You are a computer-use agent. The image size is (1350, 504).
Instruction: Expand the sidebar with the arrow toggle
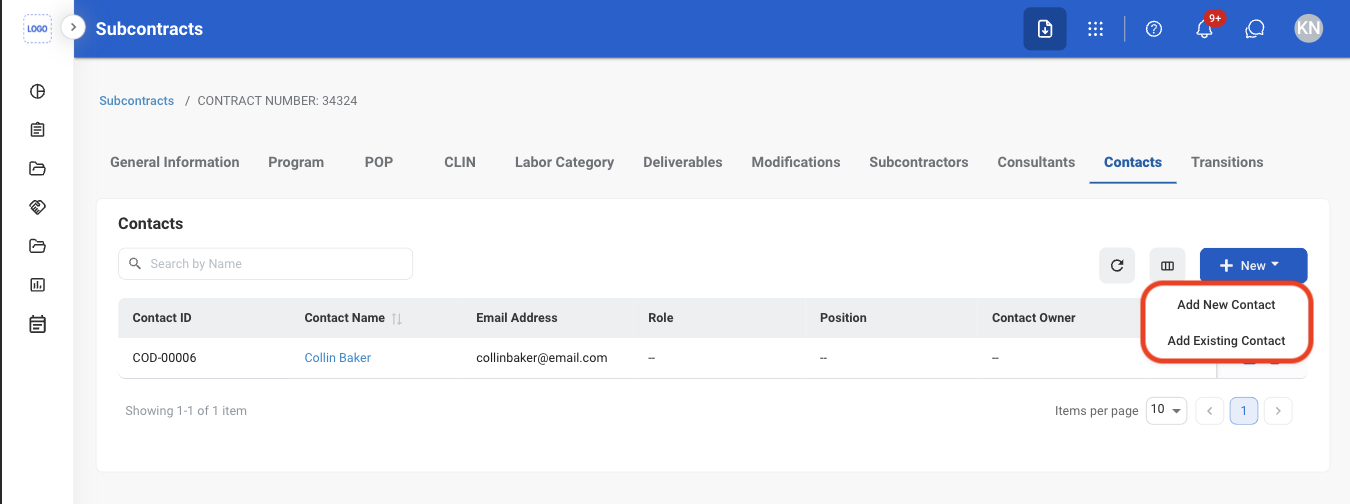73,28
